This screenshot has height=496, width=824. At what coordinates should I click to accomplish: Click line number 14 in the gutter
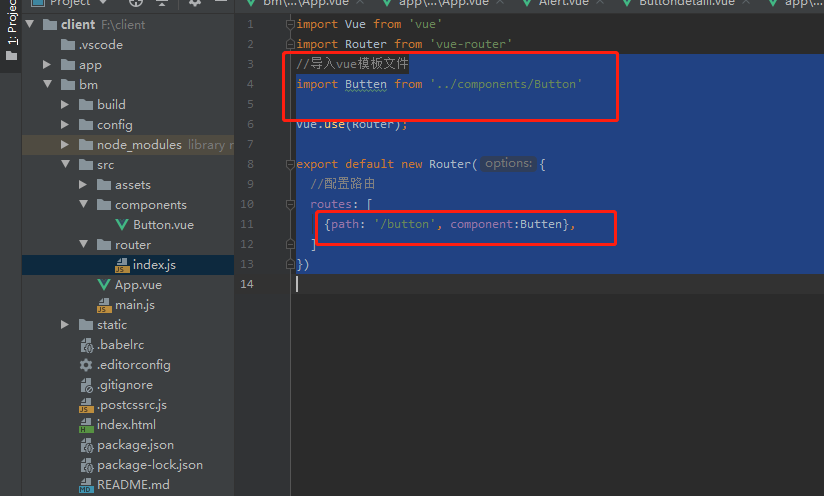(247, 284)
